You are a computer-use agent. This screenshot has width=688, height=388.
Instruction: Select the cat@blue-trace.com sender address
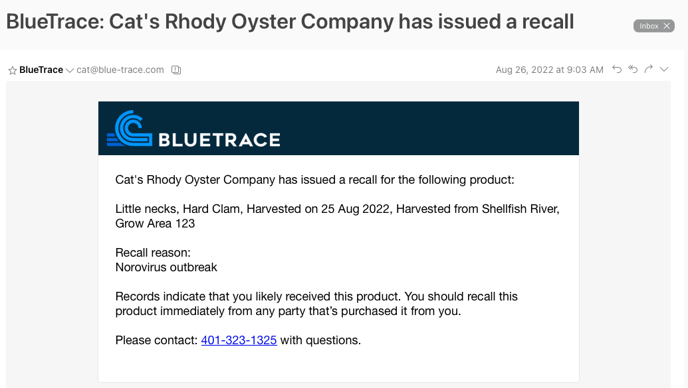120,70
